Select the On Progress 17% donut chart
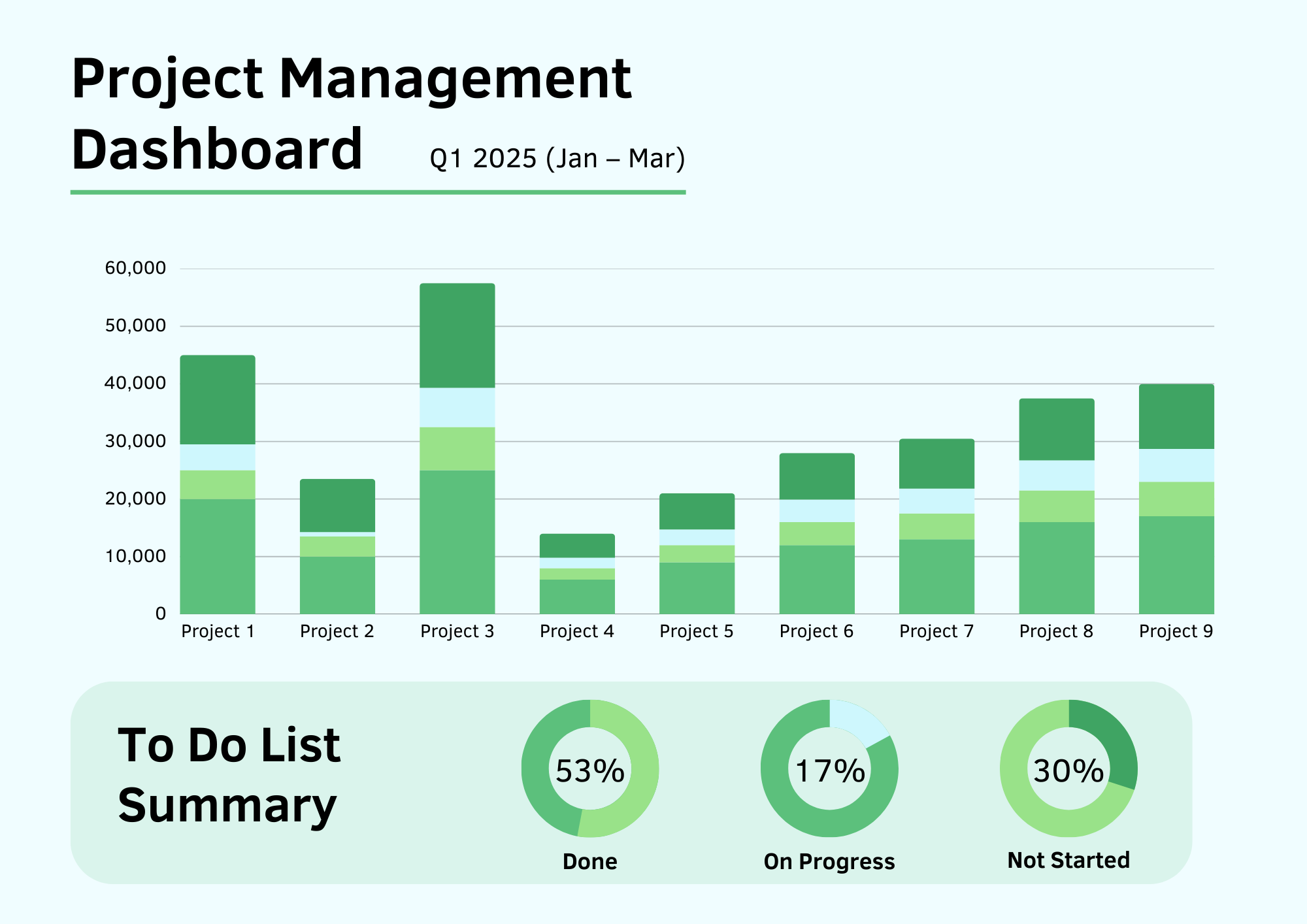The image size is (1307, 924). (x=829, y=768)
